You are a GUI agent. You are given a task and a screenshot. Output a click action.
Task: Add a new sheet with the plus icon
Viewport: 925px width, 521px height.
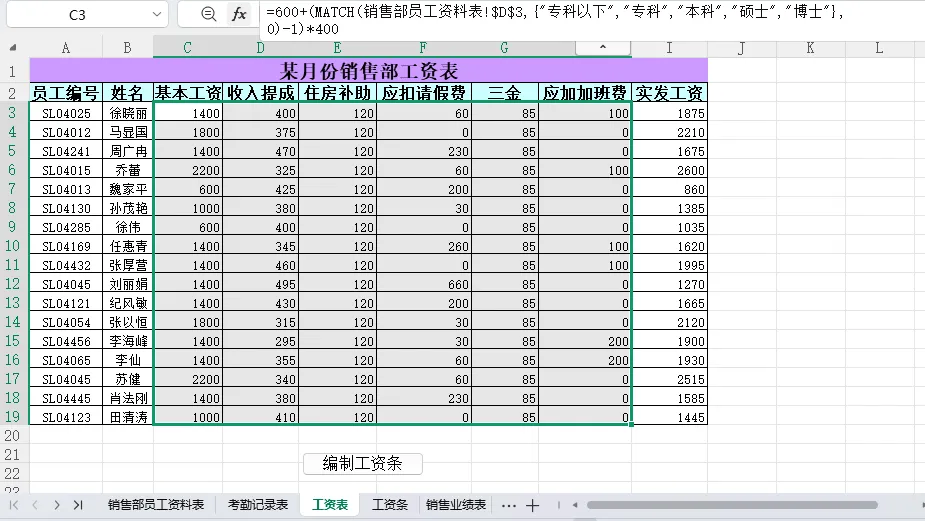coord(533,506)
